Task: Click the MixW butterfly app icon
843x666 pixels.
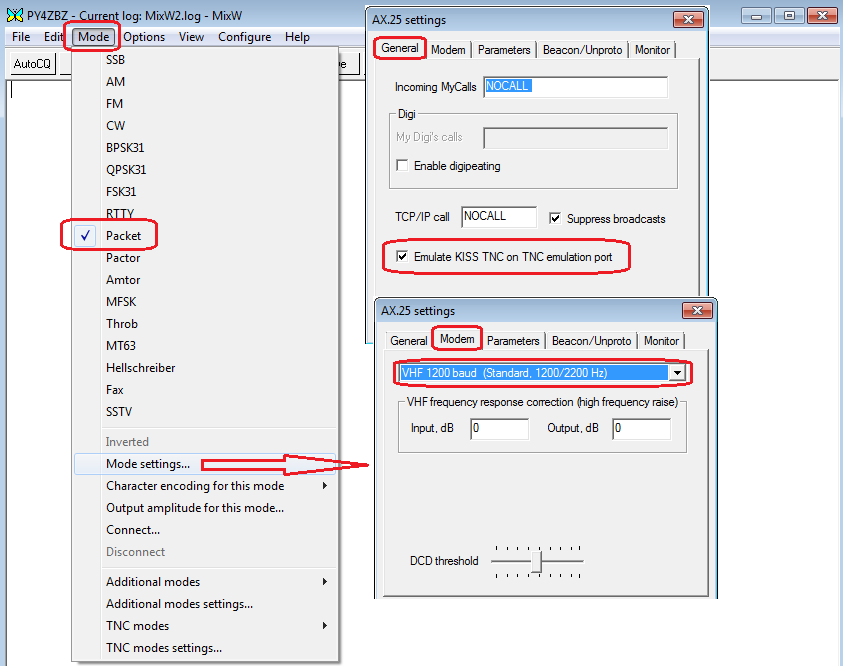Action: tap(15, 15)
